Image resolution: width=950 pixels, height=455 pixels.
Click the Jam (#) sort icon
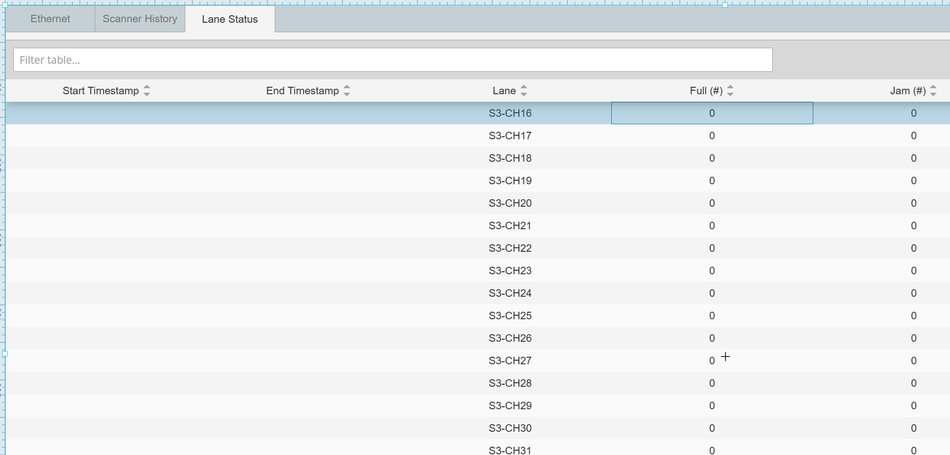(x=933, y=91)
